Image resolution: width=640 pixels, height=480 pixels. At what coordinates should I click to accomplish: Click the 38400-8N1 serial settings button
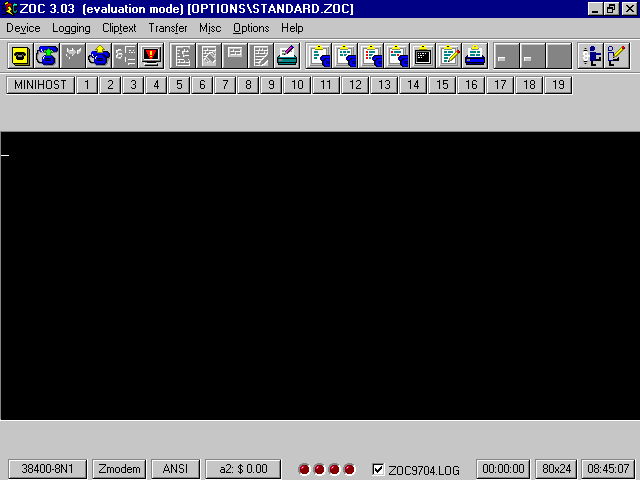pyautogui.click(x=47, y=469)
